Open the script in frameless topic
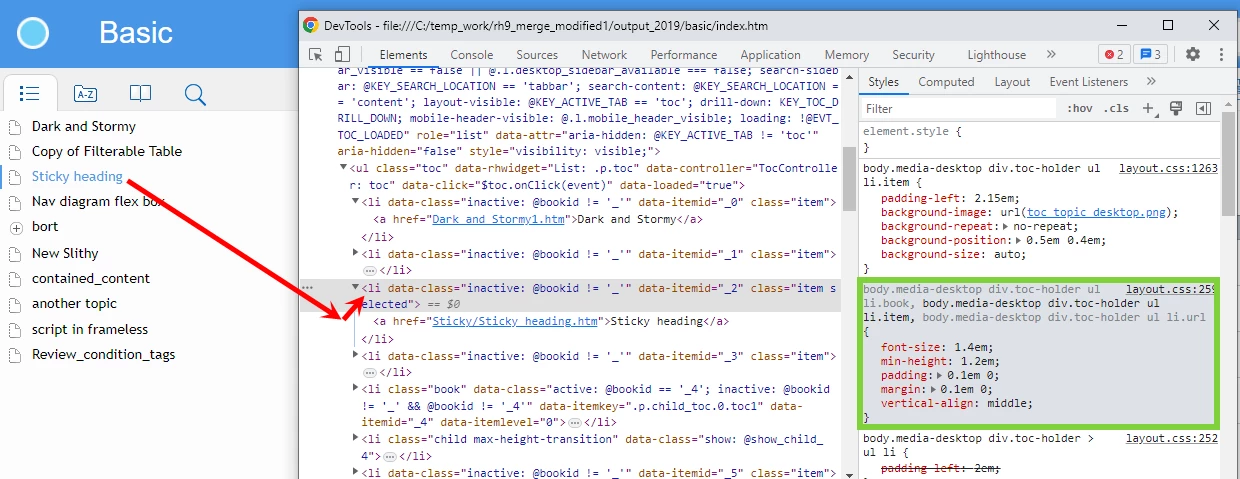 (90, 330)
